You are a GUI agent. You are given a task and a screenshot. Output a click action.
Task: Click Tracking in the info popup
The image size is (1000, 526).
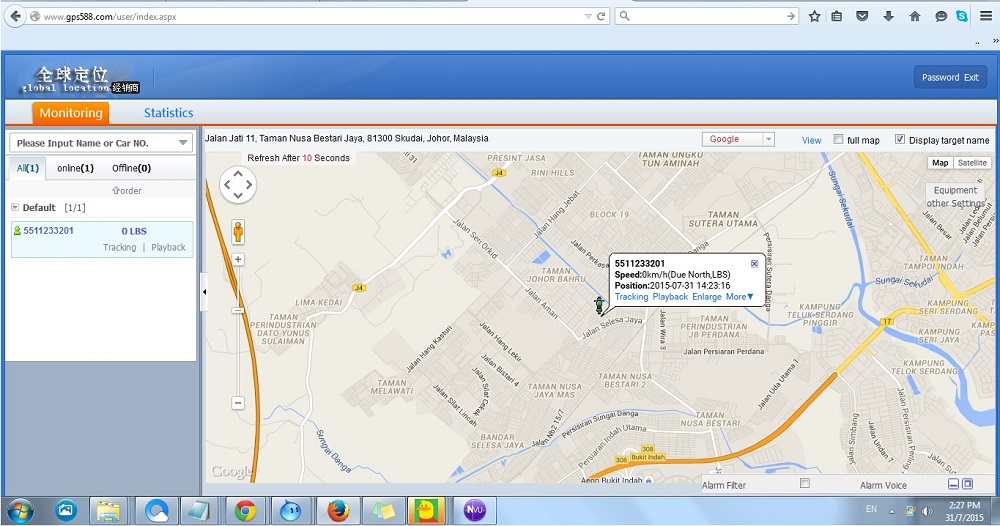point(631,296)
